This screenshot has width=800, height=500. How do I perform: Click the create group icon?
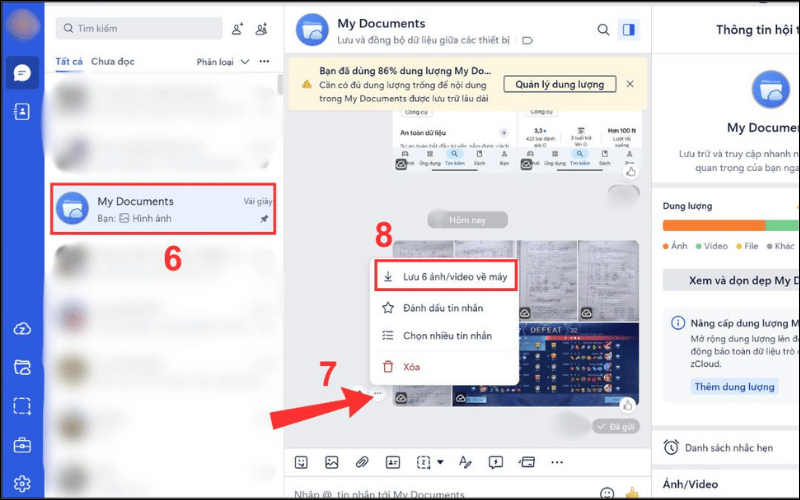262,29
